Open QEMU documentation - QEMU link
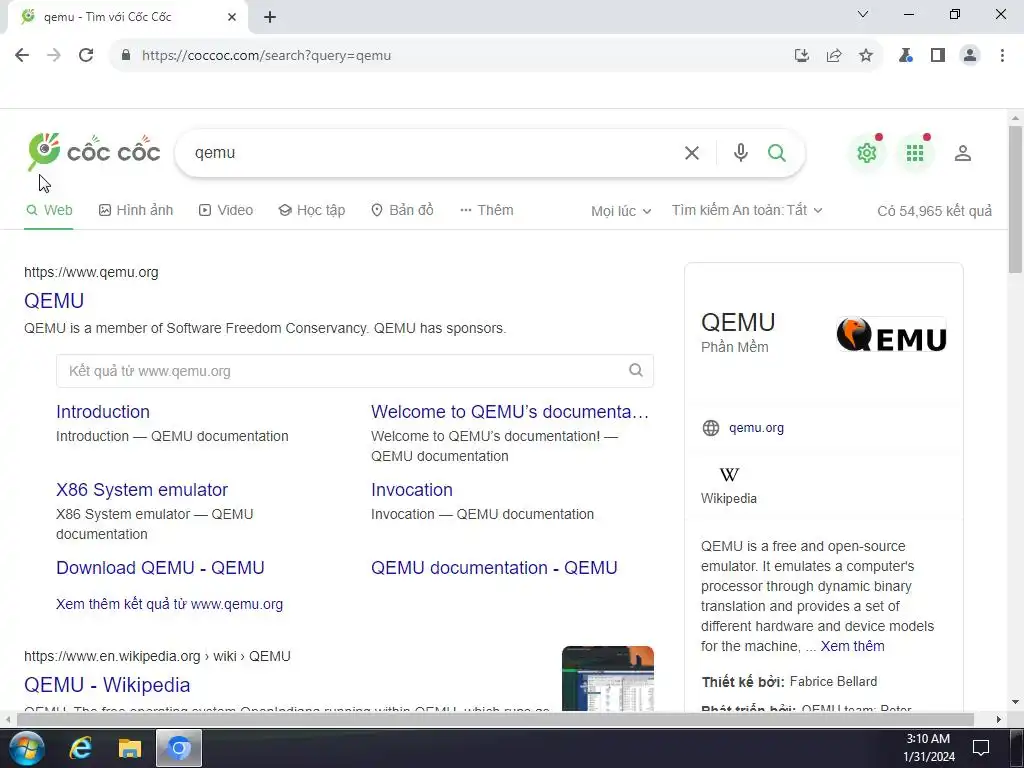The width and height of the screenshot is (1024, 768). coord(494,568)
